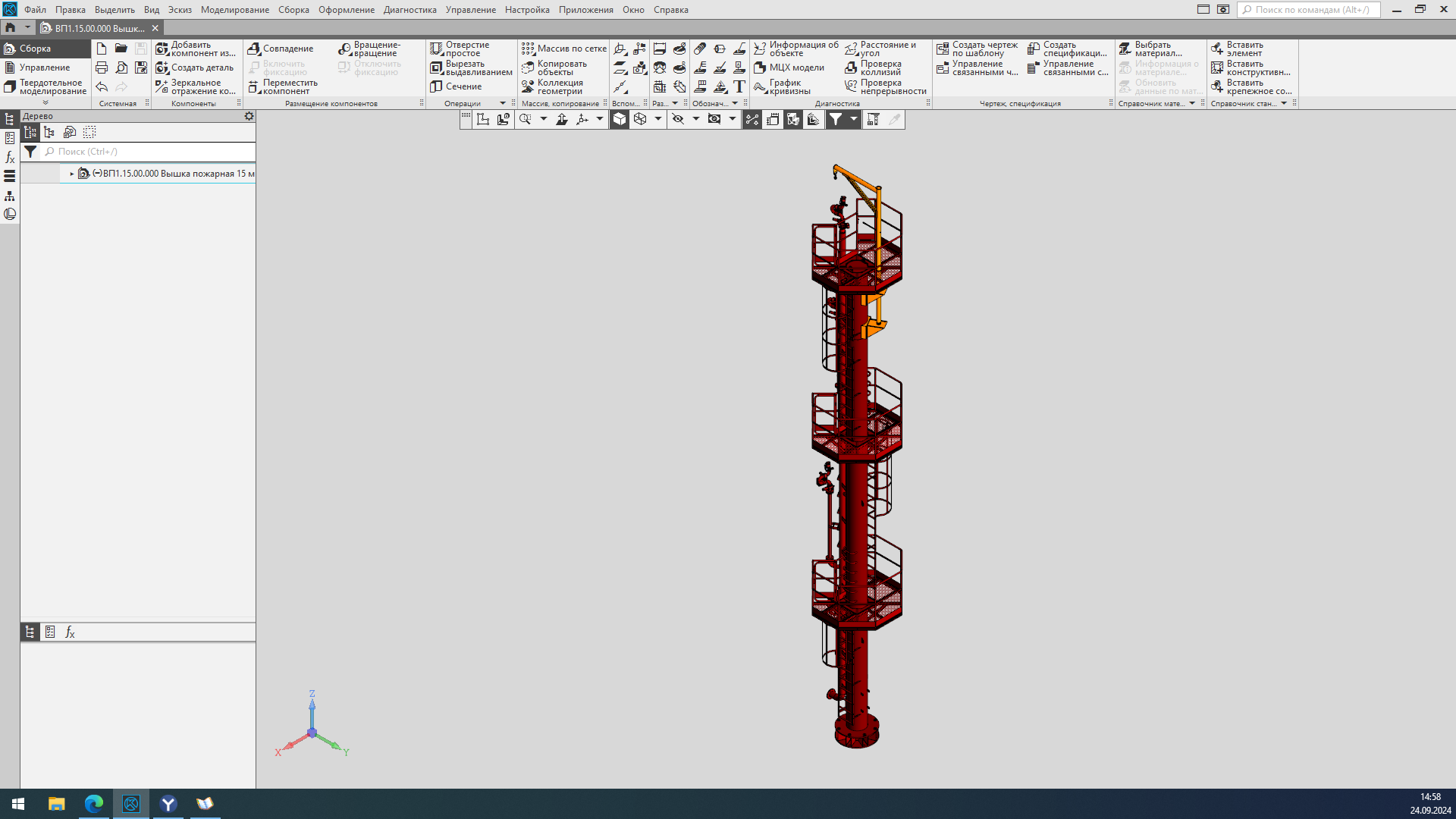Open Distance and angle measurement
Image resolution: width=1456 pixels, height=819 pixels.
[x=852, y=49]
